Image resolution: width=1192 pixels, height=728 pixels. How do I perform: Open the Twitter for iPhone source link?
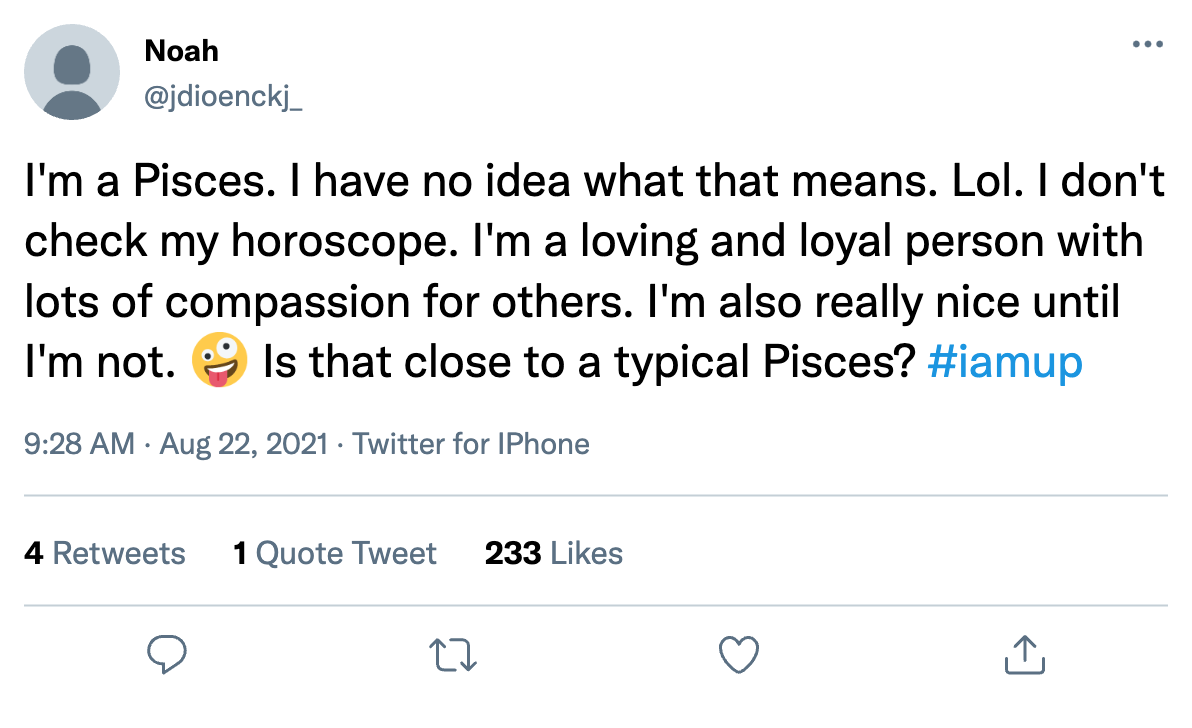coord(471,443)
